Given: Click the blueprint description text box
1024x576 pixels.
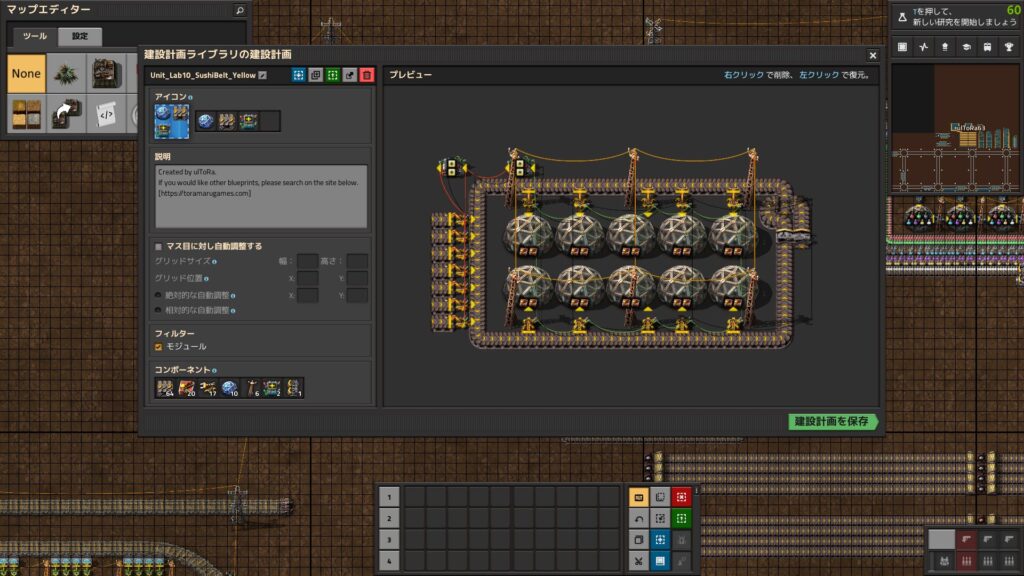Looking at the screenshot, I should pos(261,196).
